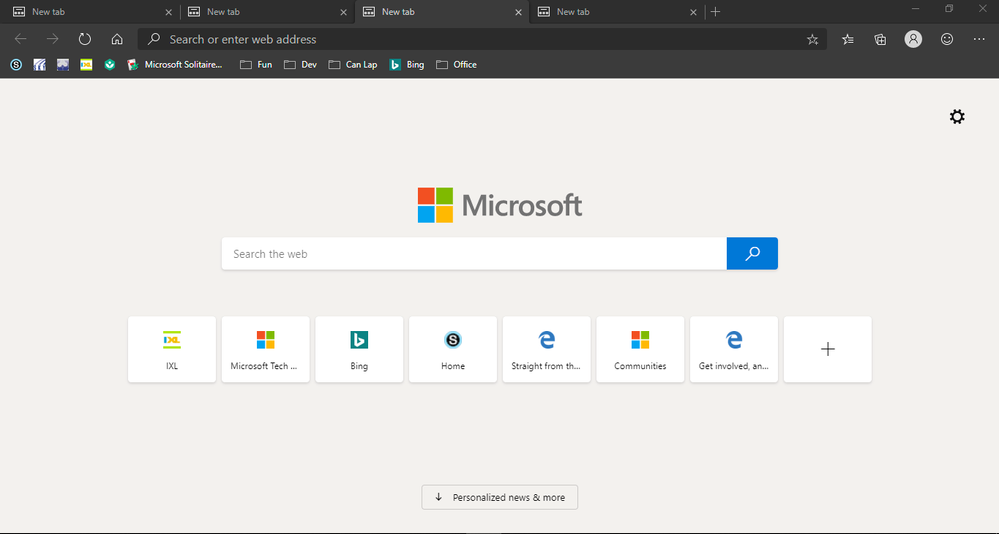Image resolution: width=999 pixels, height=534 pixels.
Task: Open the Favorites list icon
Action: point(848,40)
